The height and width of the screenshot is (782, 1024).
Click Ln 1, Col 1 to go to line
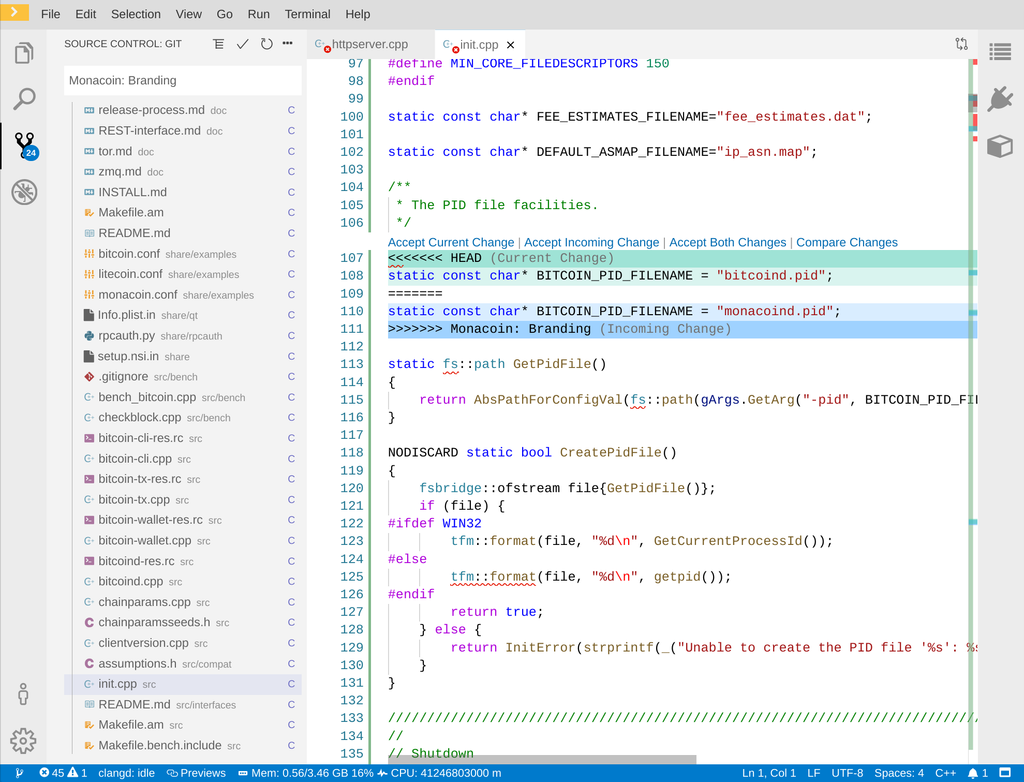[769, 773]
